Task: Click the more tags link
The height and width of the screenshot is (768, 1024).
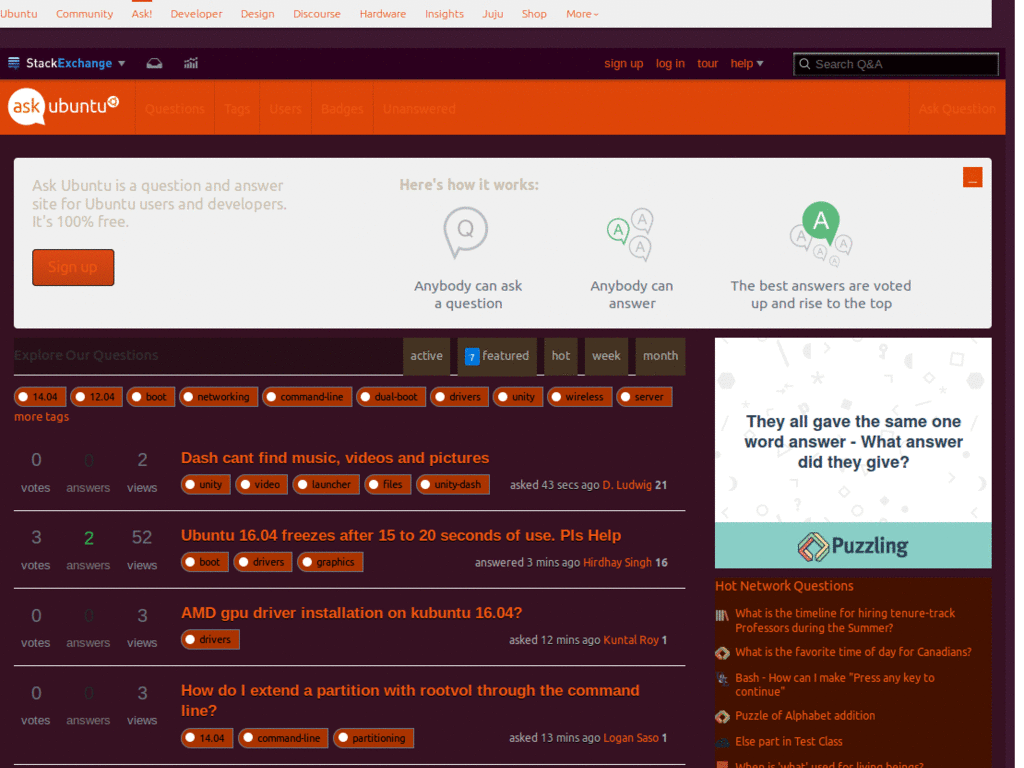Action: pyautogui.click(x=41, y=417)
